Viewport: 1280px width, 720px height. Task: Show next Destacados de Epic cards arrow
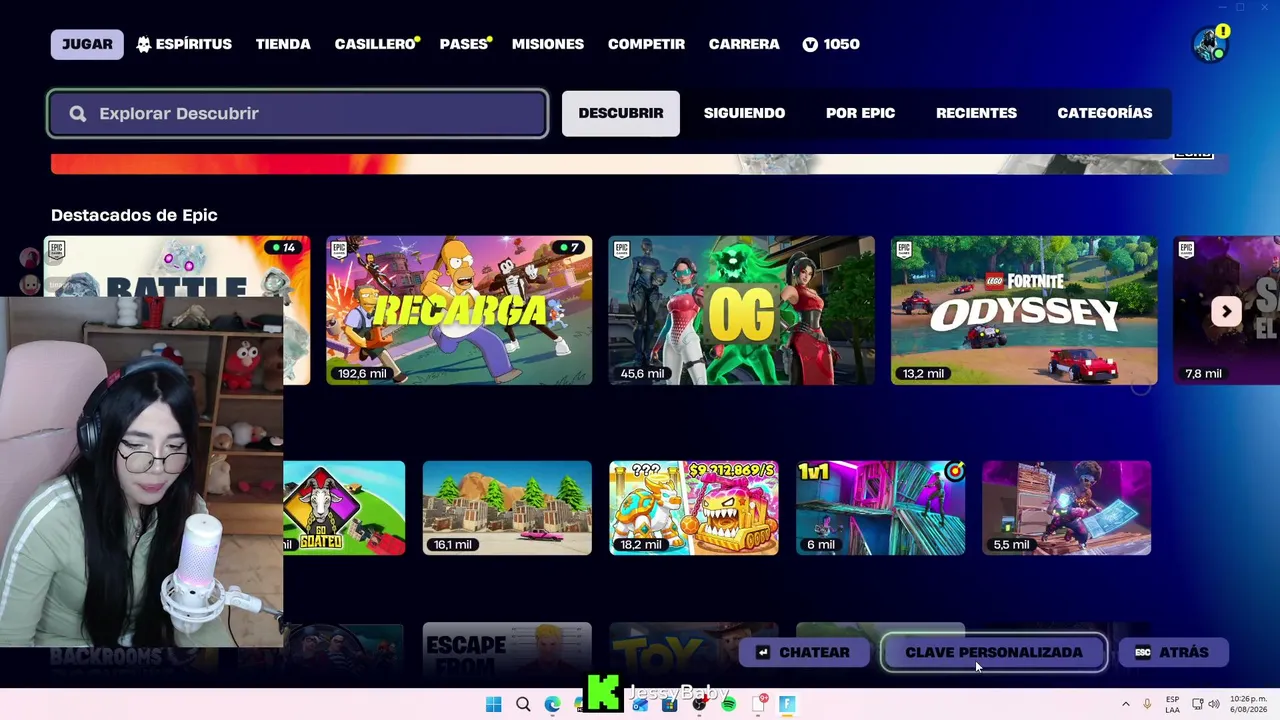tap(1226, 311)
